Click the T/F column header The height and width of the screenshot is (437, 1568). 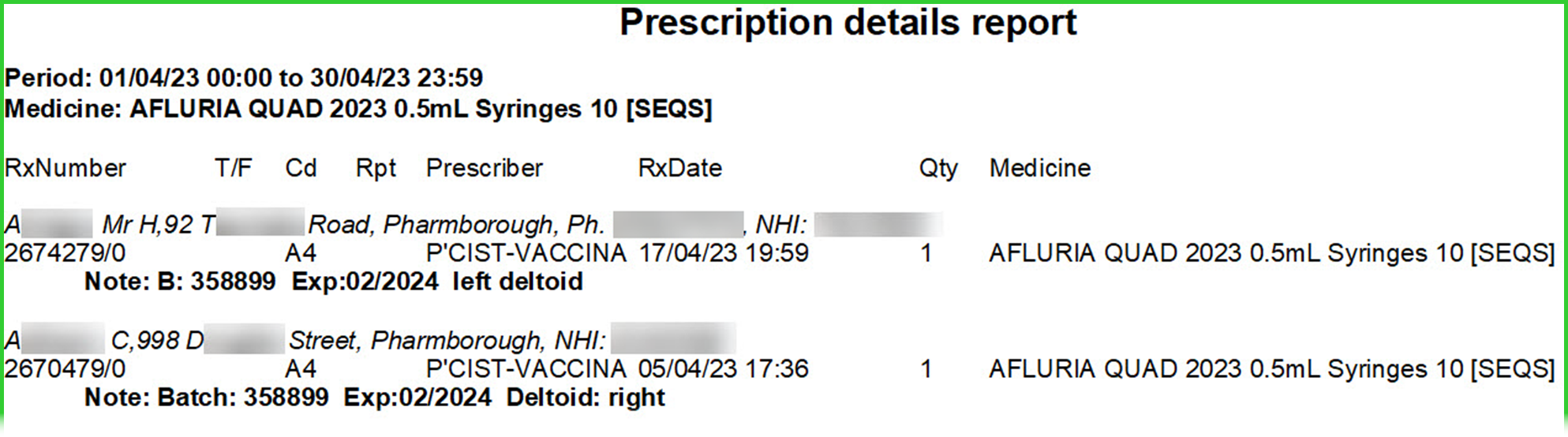pyautogui.click(x=233, y=168)
